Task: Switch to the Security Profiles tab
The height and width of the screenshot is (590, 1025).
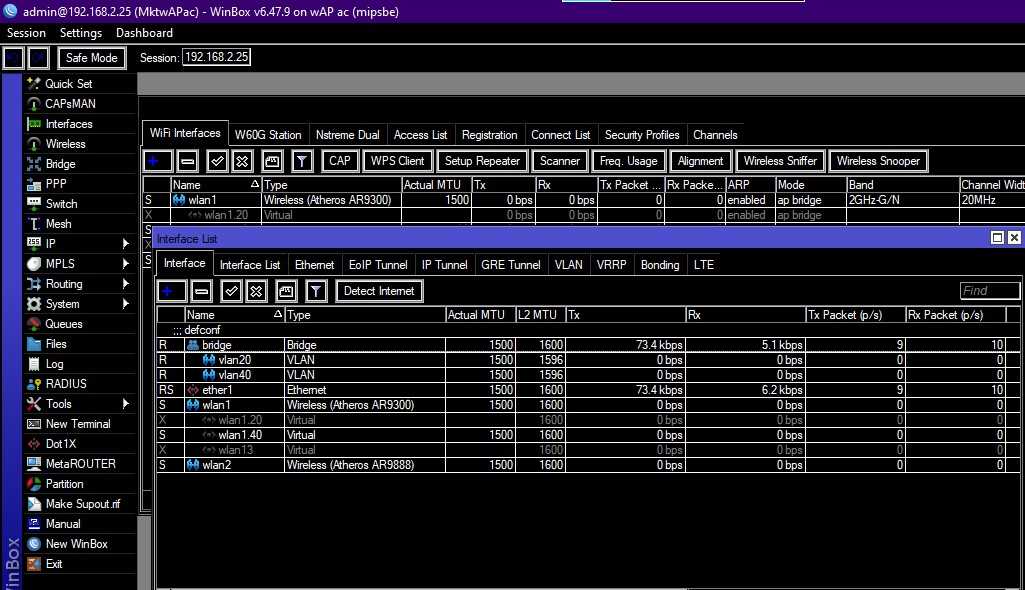Action: click(x=642, y=135)
